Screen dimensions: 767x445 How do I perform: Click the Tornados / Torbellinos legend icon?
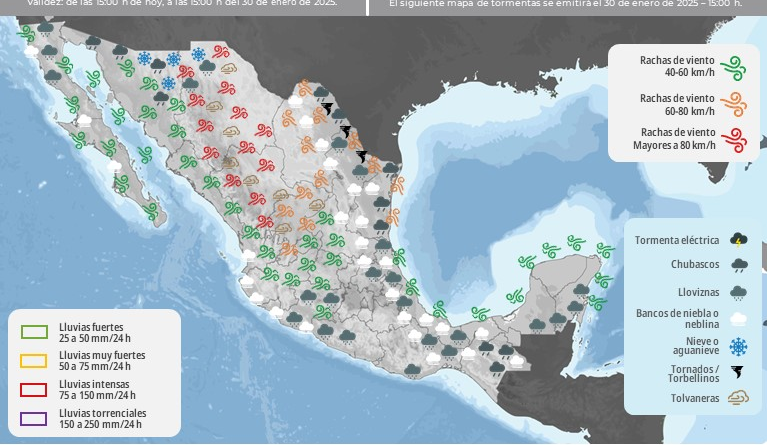coord(738,373)
